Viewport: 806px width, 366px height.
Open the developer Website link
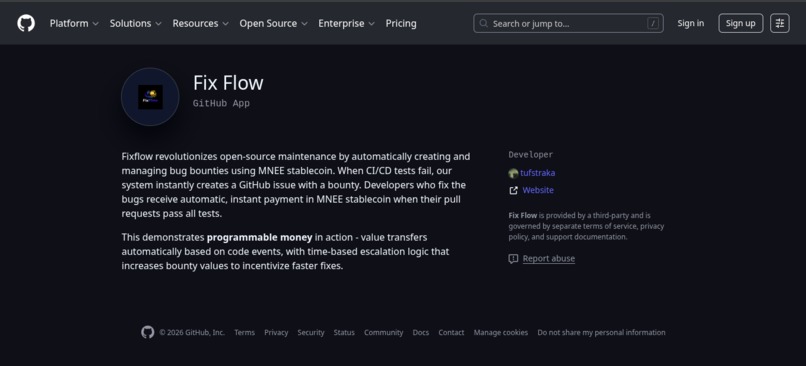538,190
